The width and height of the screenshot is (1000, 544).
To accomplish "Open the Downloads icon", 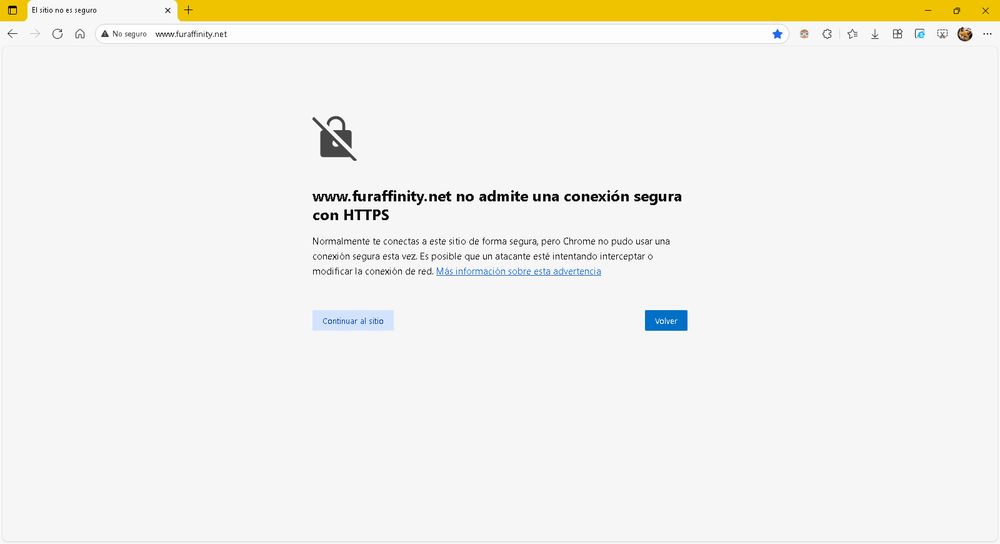I will pos(875,34).
